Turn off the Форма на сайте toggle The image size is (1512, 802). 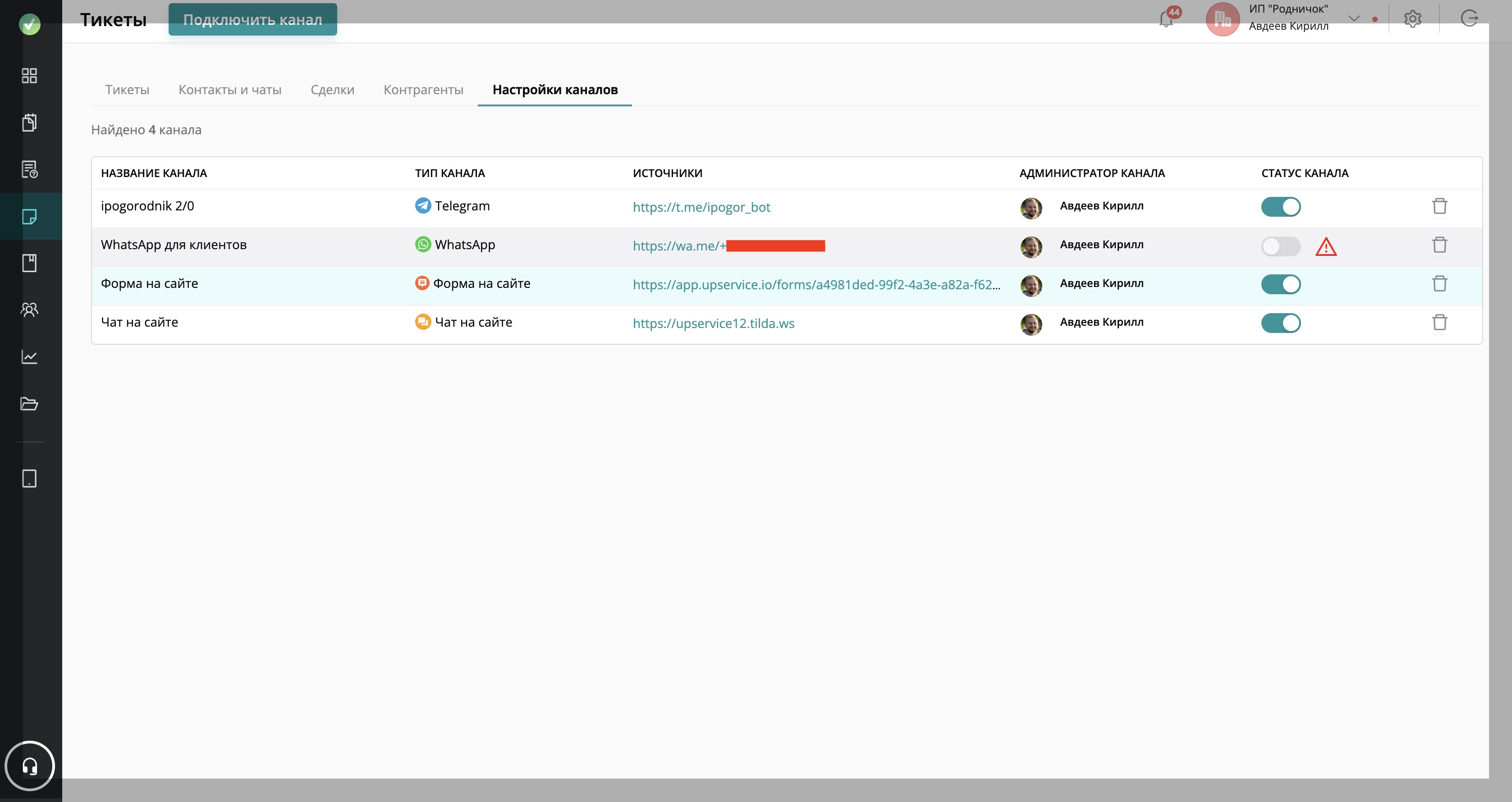coord(1281,285)
